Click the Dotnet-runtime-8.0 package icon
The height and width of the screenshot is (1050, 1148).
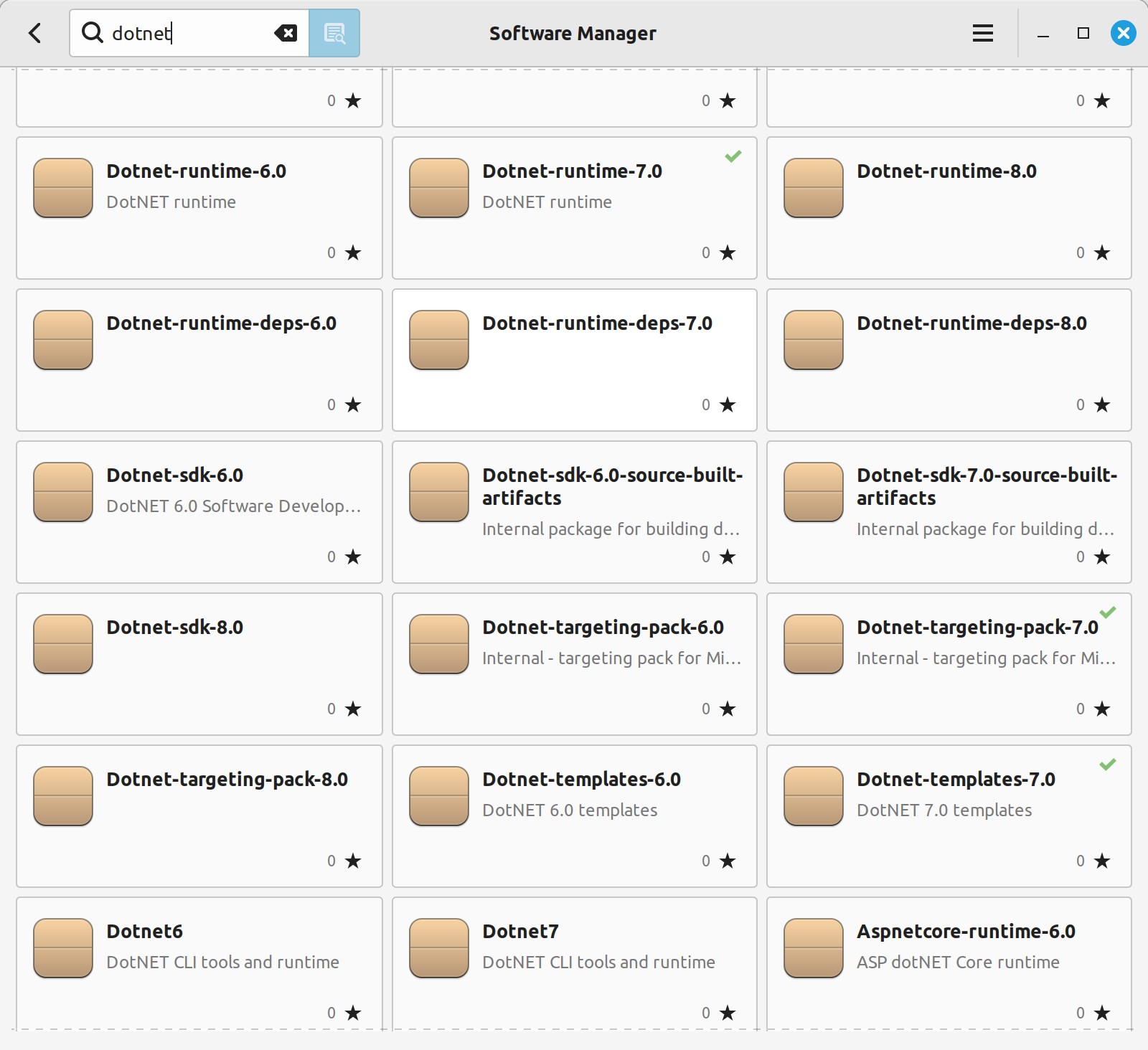tap(814, 188)
